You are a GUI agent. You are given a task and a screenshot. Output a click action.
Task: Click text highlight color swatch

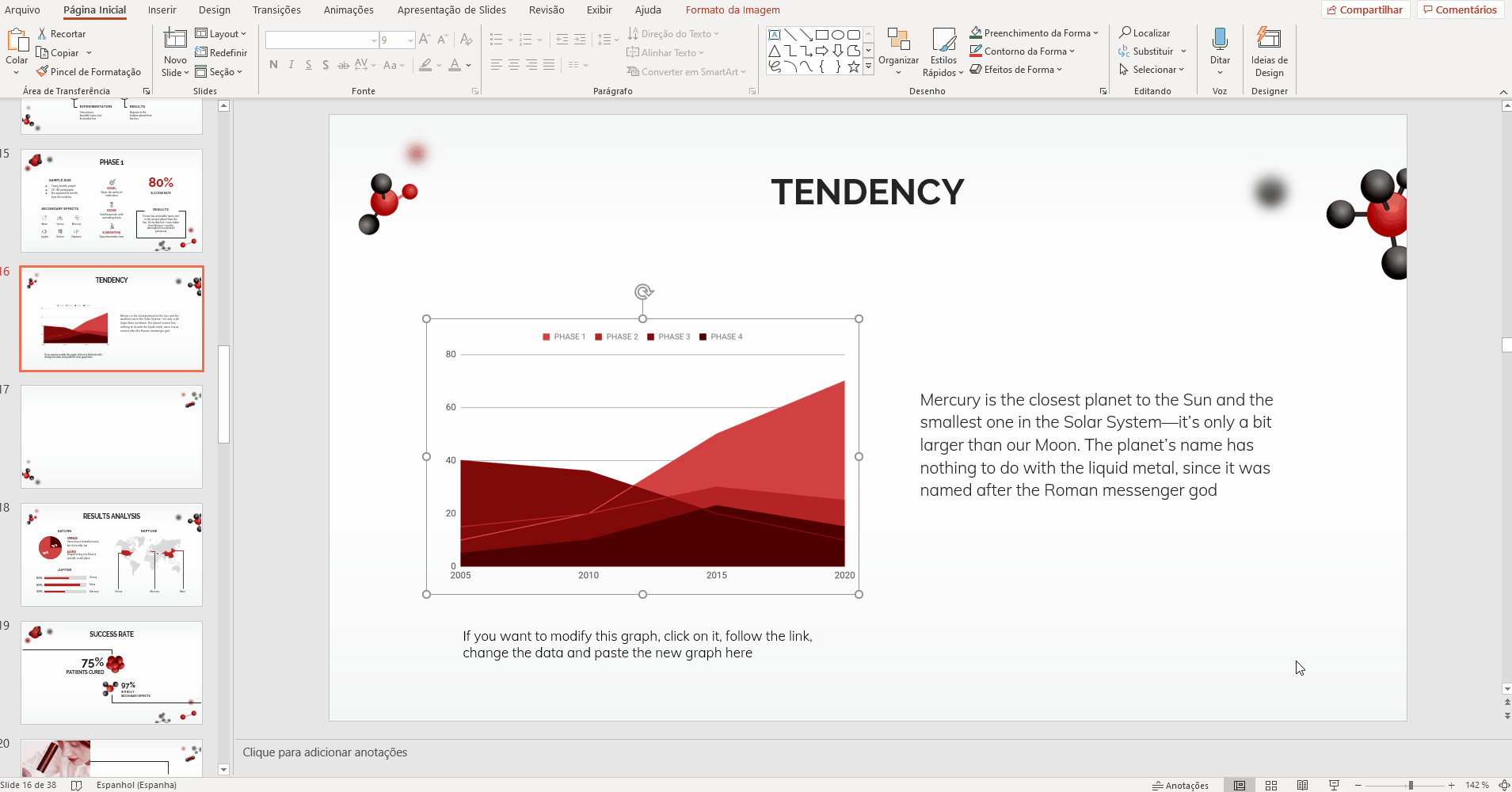click(x=426, y=65)
